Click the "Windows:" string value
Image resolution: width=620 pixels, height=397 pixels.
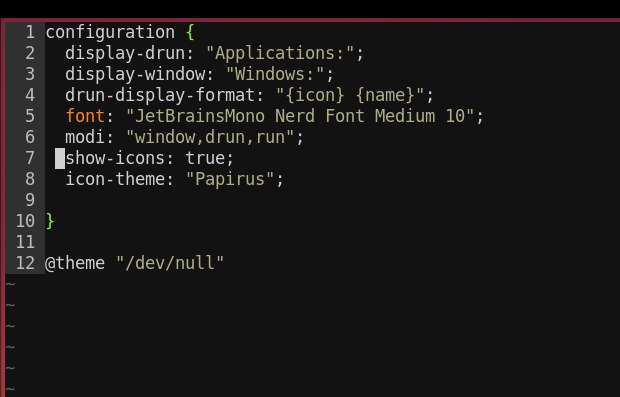pyautogui.click(x=275, y=74)
